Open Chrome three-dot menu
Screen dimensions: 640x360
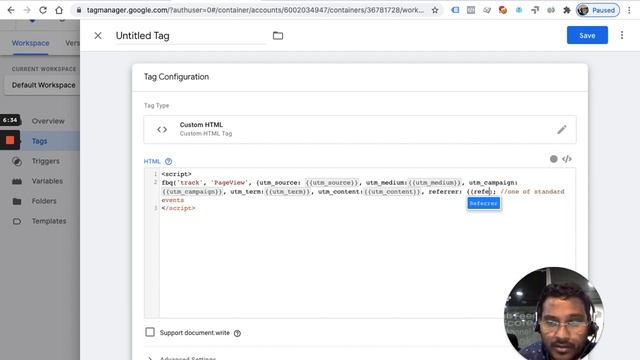(629, 10)
